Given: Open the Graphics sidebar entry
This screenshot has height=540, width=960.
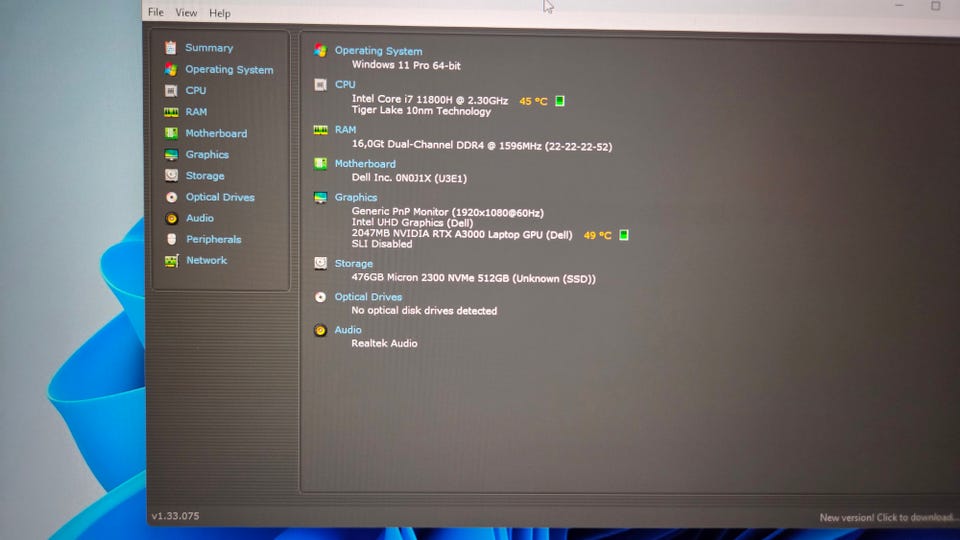Looking at the screenshot, I should pos(207,155).
